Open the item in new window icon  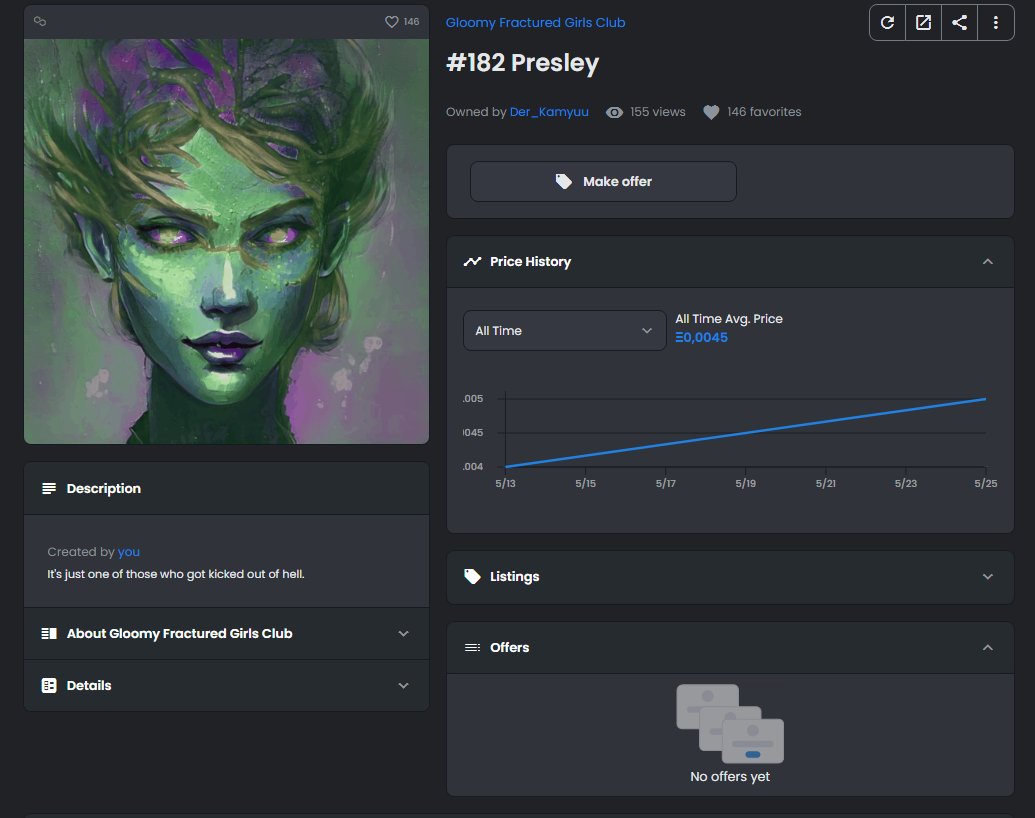coord(923,22)
